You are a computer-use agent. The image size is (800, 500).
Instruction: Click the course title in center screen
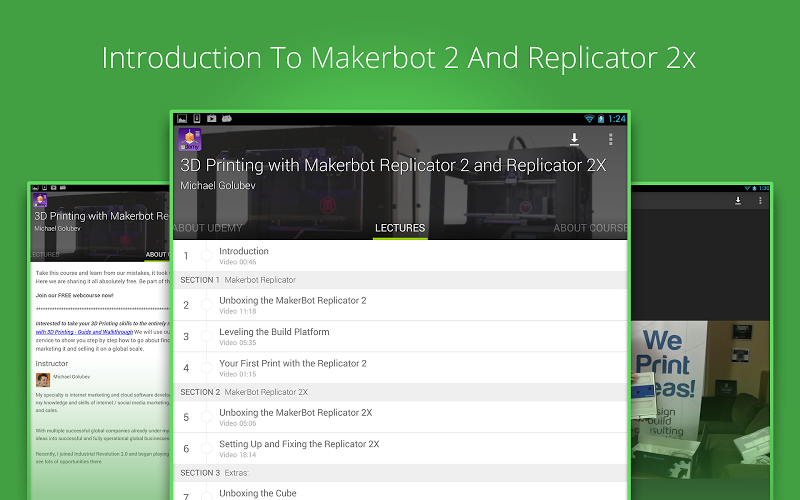point(393,165)
